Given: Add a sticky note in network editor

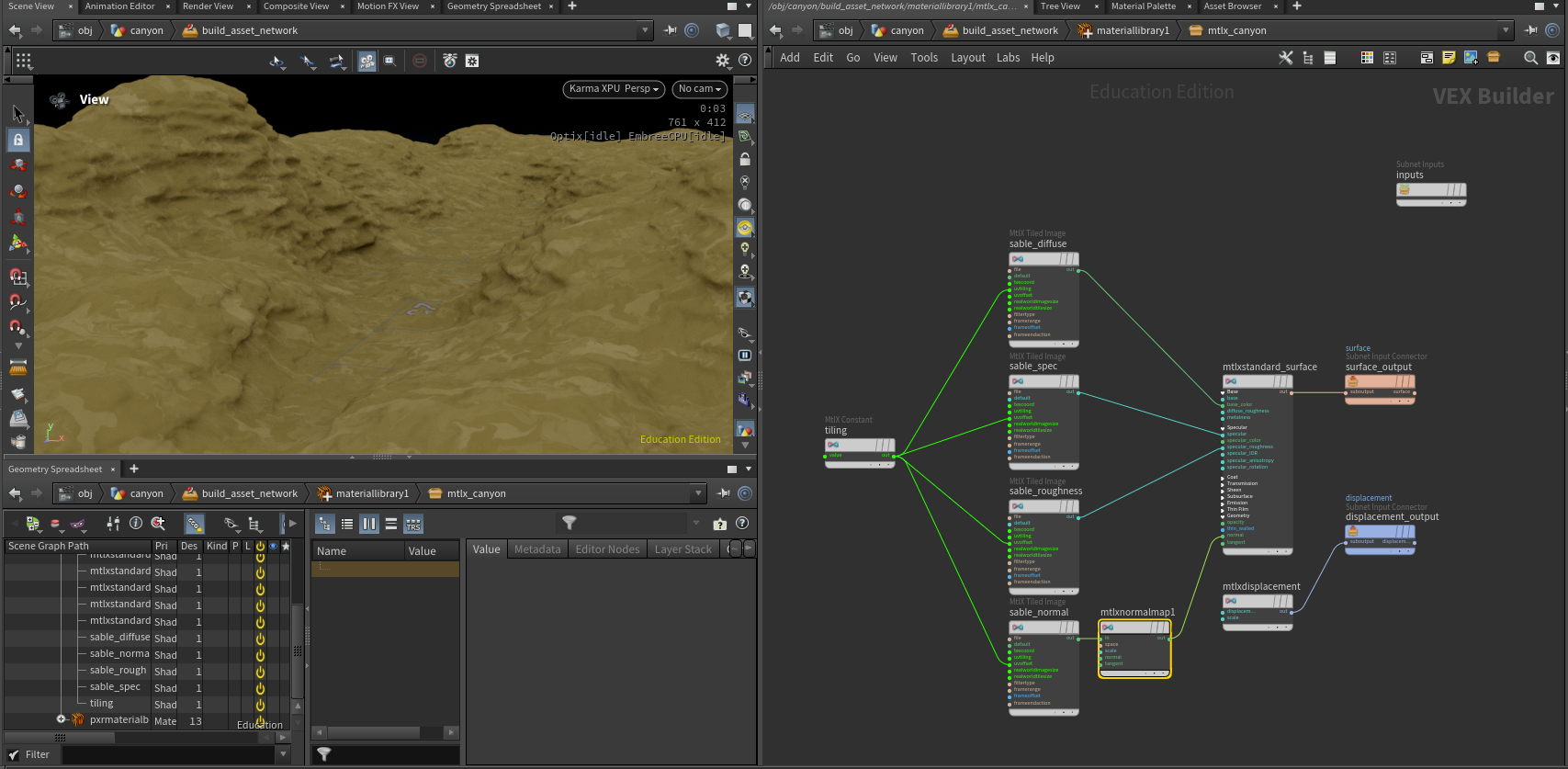Looking at the screenshot, I should (x=1449, y=58).
